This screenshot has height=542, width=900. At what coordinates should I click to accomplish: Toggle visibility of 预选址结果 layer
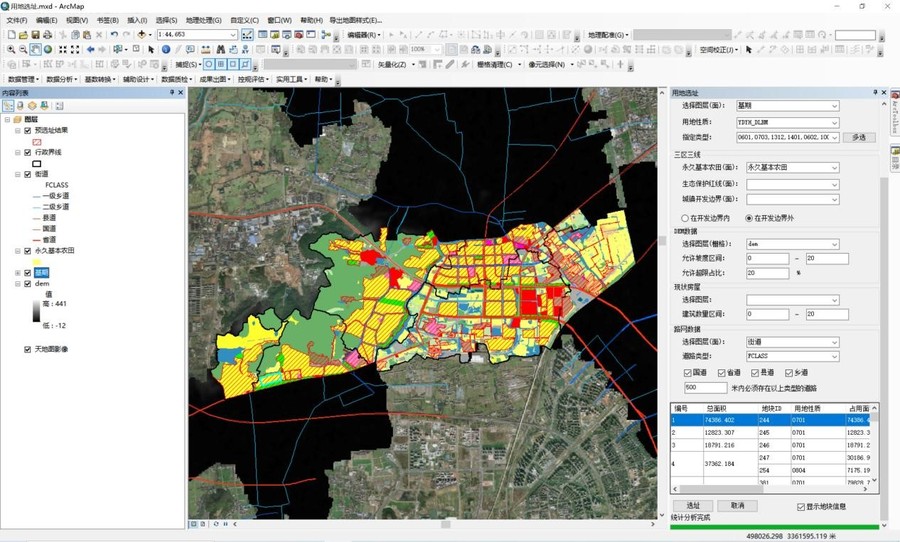click(x=28, y=130)
